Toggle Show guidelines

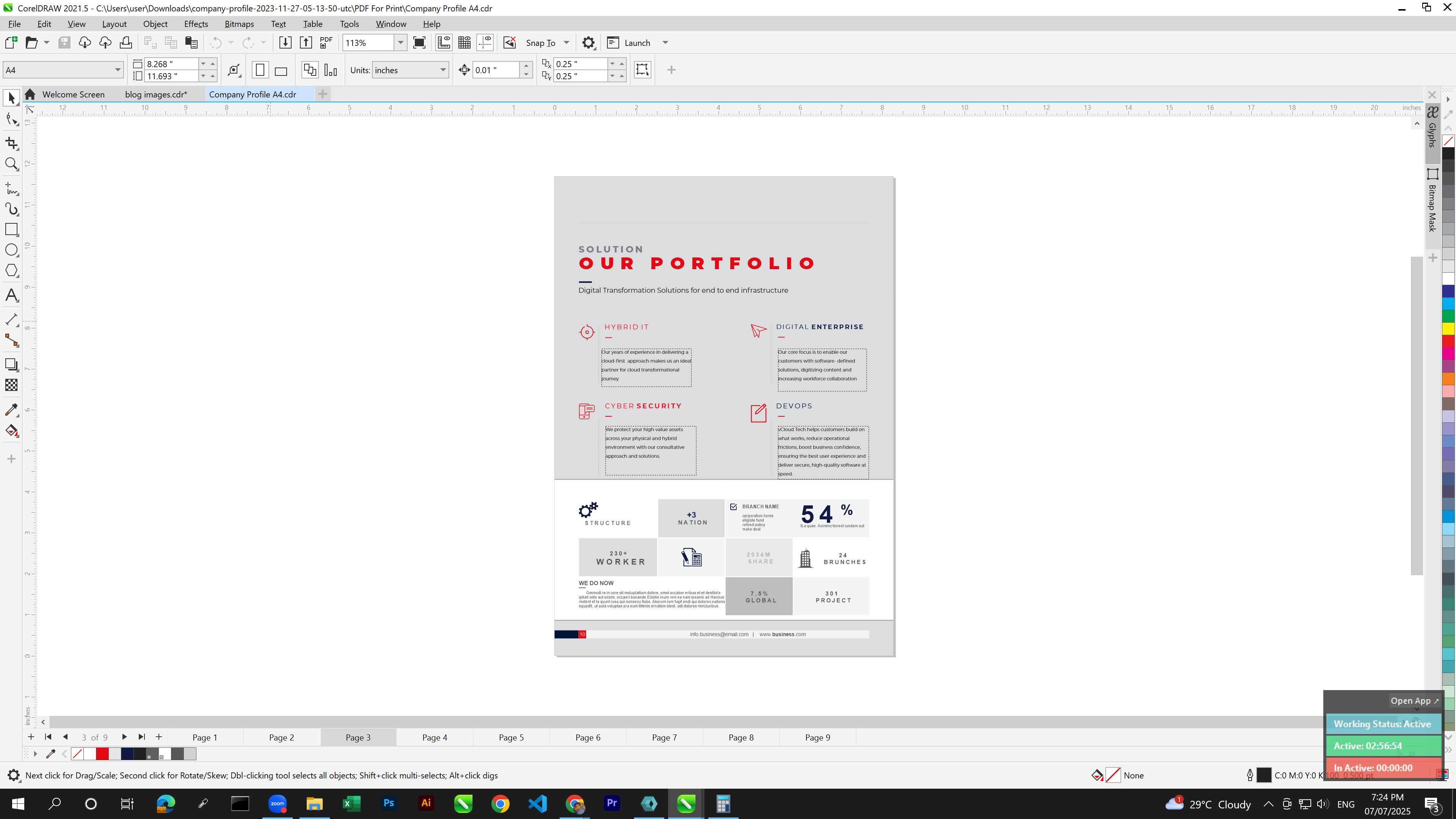[x=485, y=43]
